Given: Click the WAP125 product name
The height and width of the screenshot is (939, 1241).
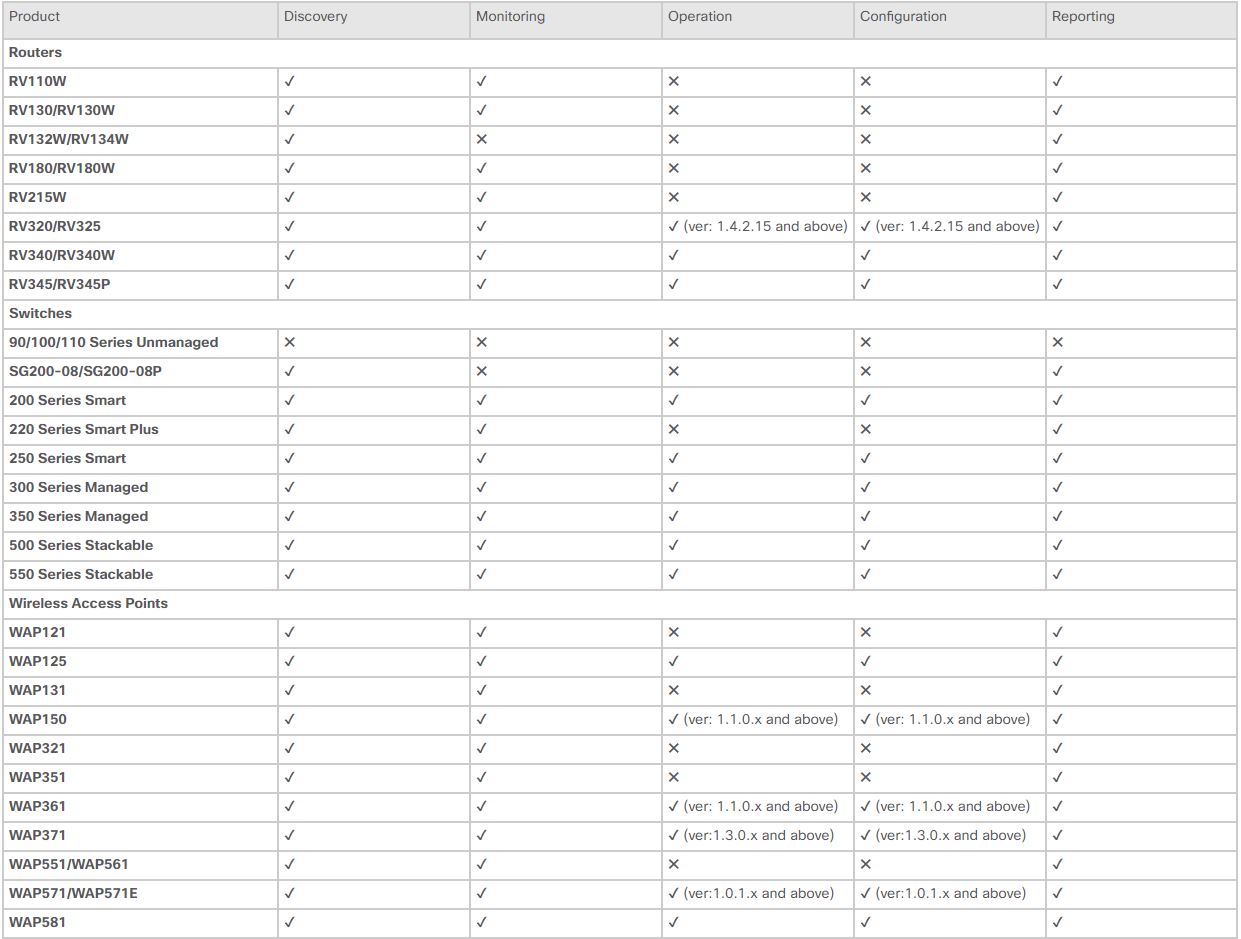Looking at the screenshot, I should click(38, 661).
